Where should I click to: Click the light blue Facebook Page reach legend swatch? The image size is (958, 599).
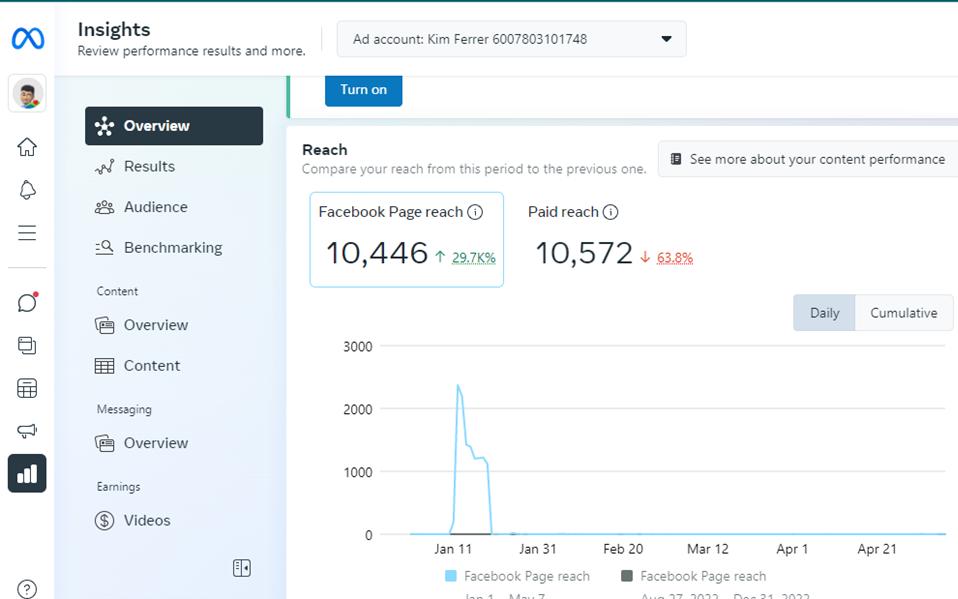451,576
